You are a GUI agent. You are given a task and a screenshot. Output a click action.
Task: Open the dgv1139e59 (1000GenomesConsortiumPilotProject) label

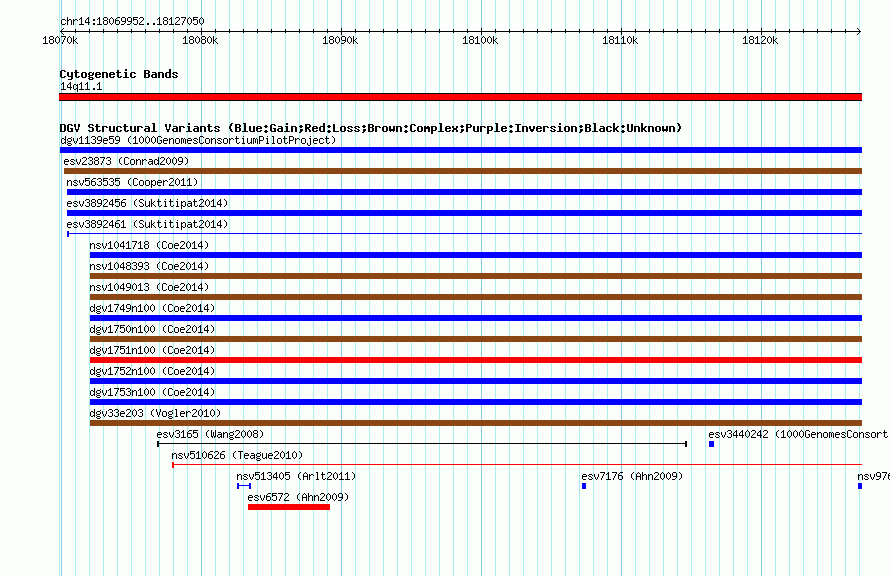coord(198,140)
